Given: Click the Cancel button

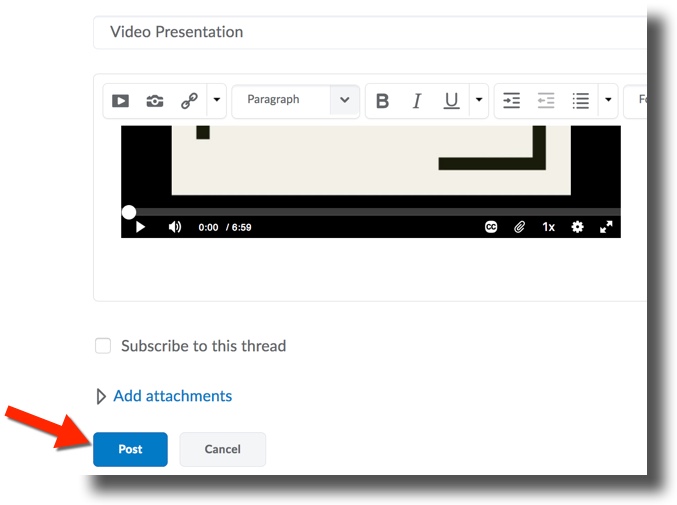Looking at the screenshot, I should coord(222,449).
